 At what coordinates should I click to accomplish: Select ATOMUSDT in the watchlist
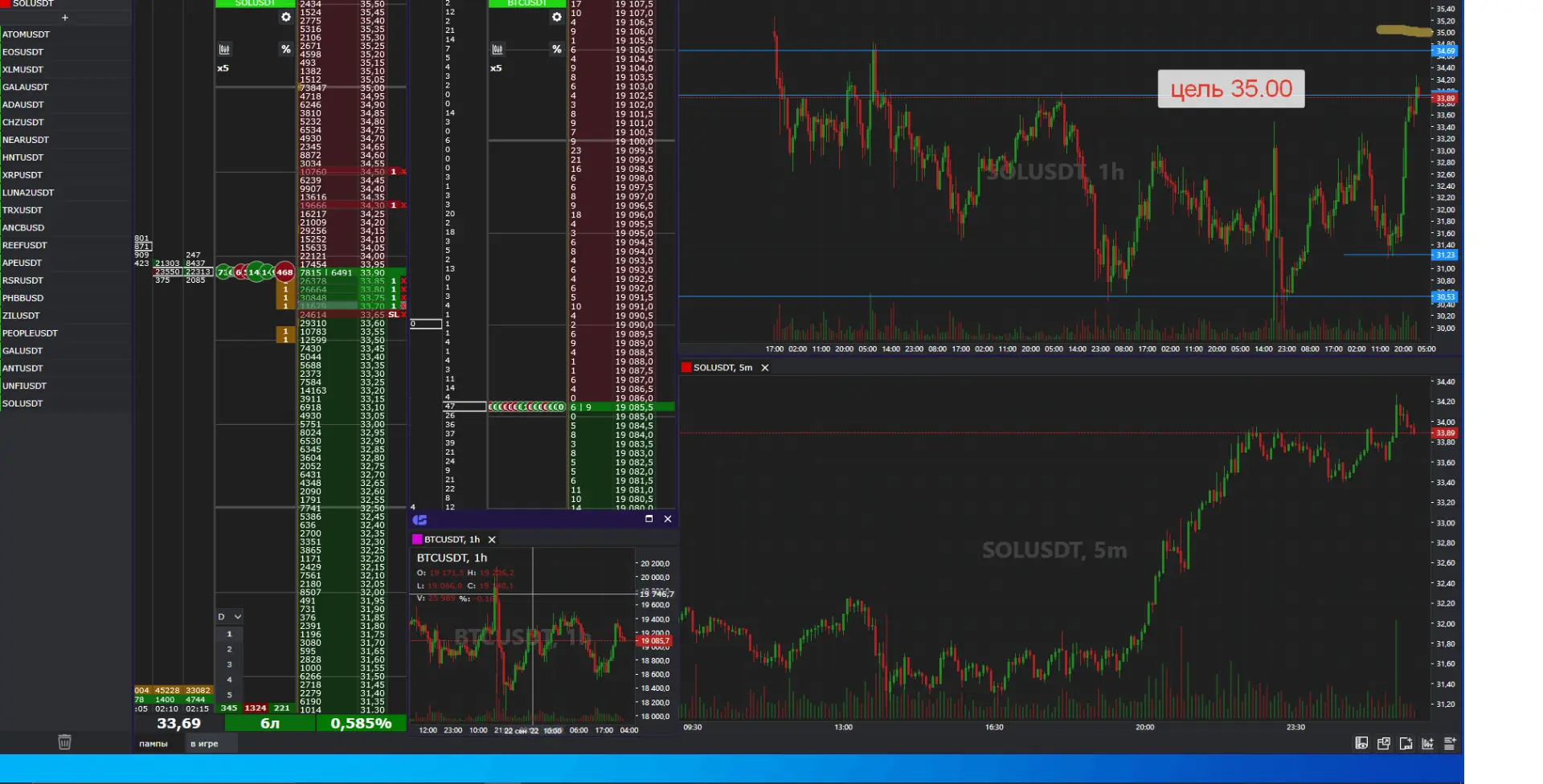point(65,35)
